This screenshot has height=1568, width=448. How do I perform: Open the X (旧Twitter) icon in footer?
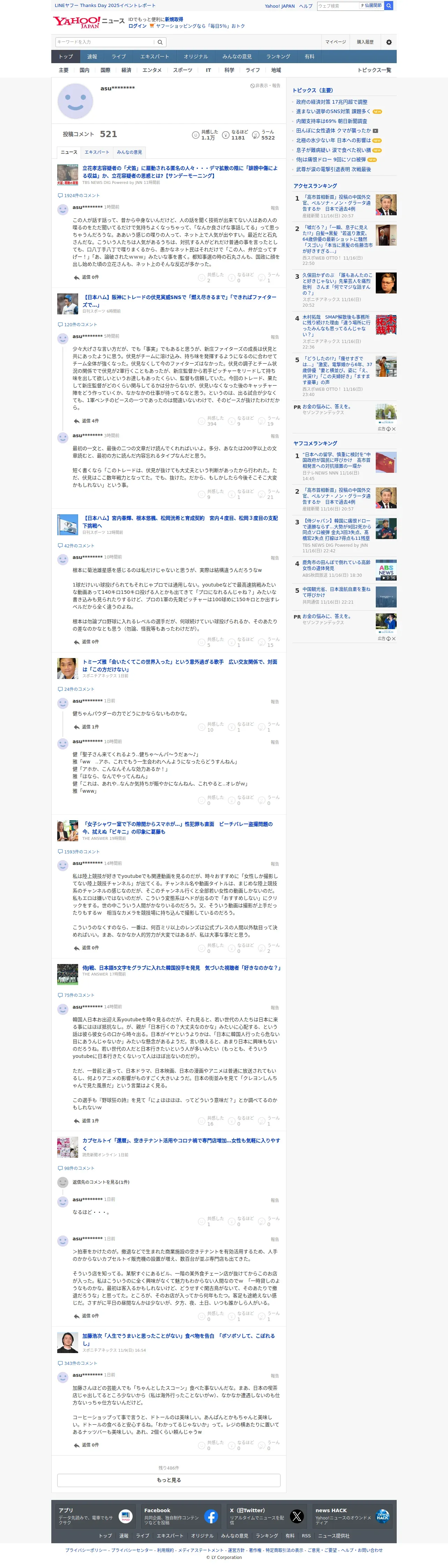coord(297,1516)
